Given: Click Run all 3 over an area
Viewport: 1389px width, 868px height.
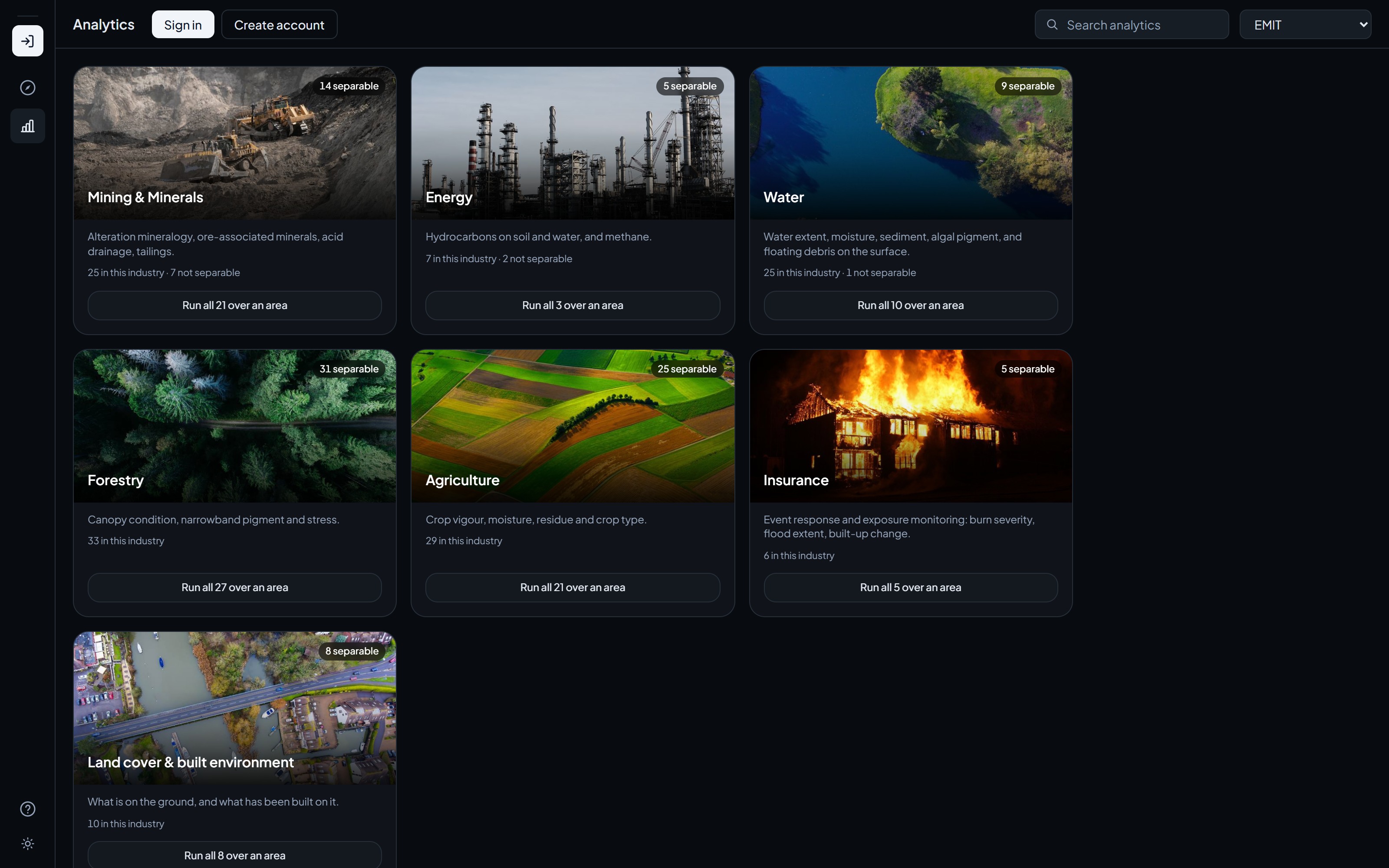Looking at the screenshot, I should pyautogui.click(x=572, y=306).
